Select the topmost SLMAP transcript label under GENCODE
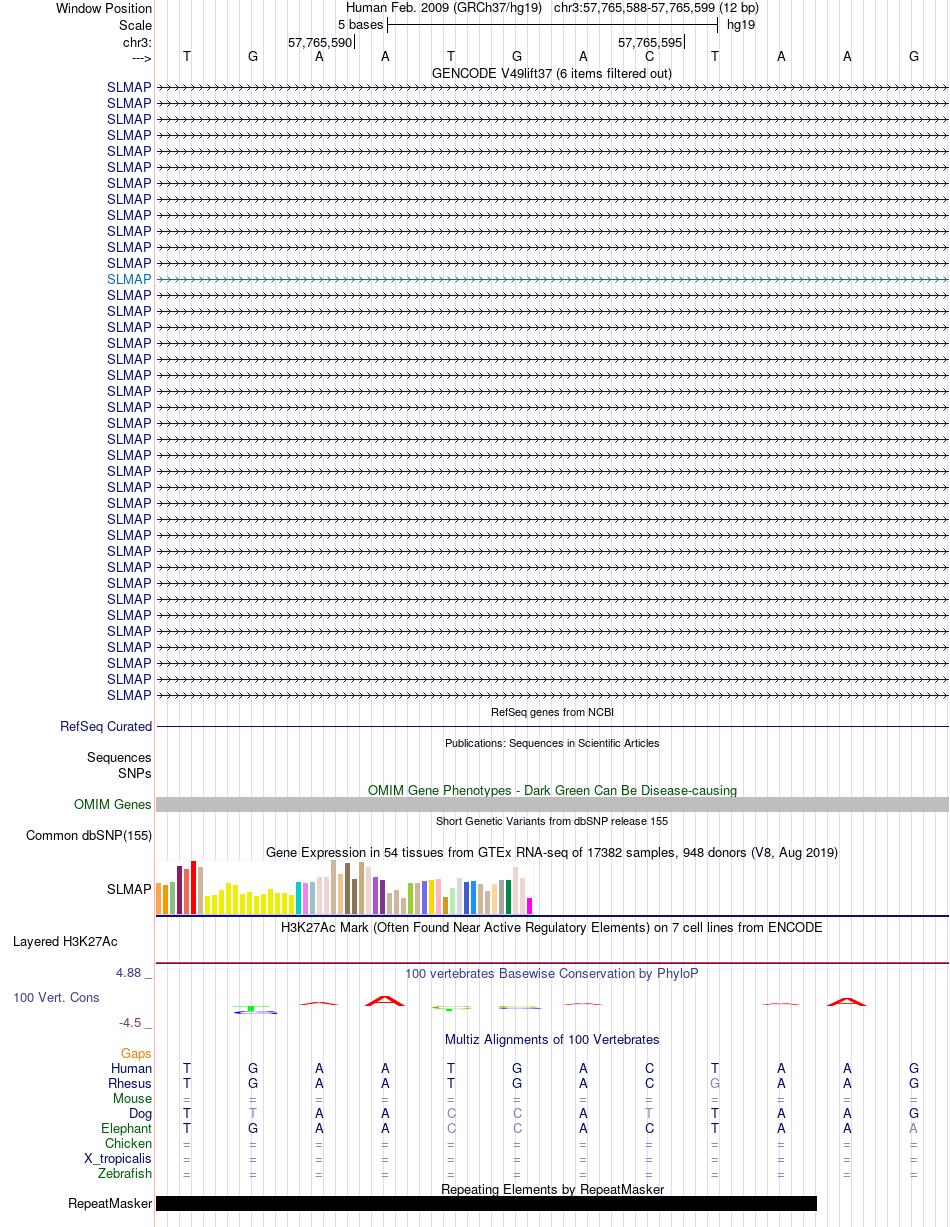Image resolution: width=950 pixels, height=1227 pixels. (129, 87)
